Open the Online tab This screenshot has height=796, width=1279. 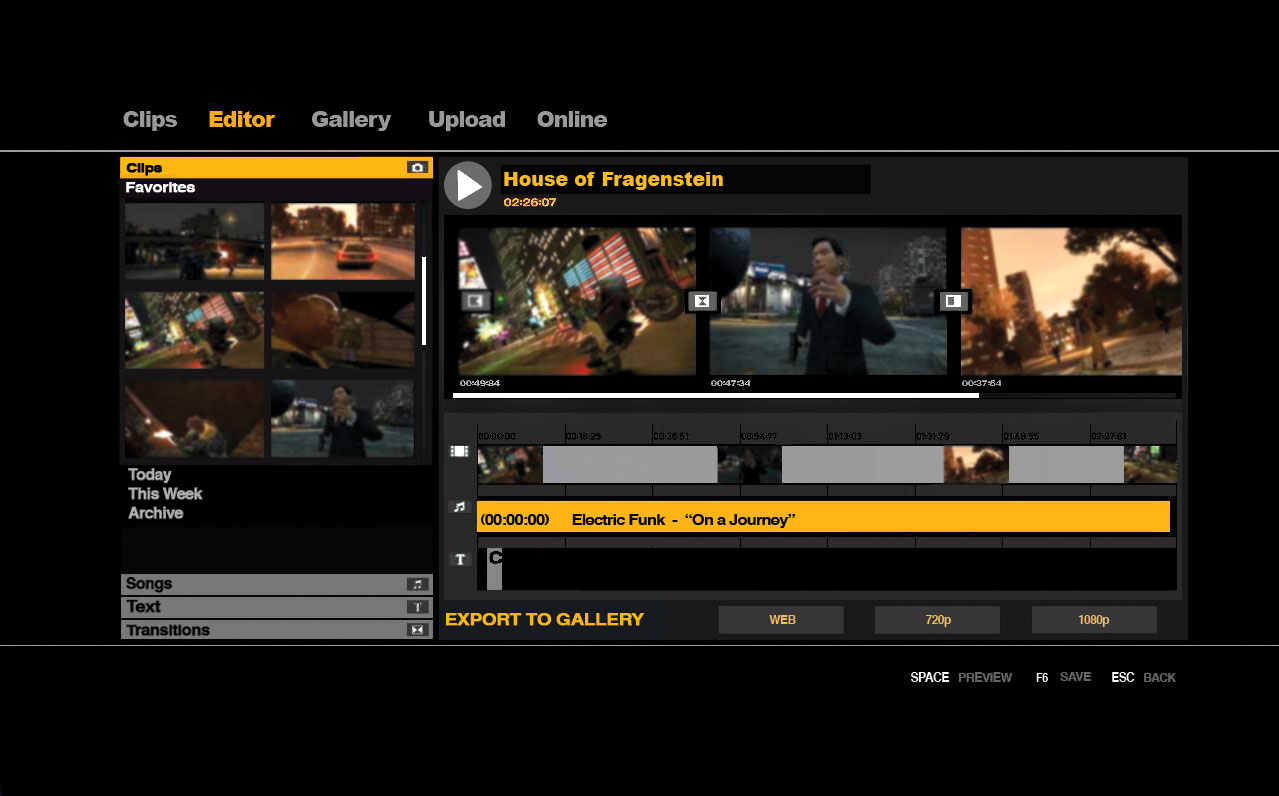(x=572, y=120)
